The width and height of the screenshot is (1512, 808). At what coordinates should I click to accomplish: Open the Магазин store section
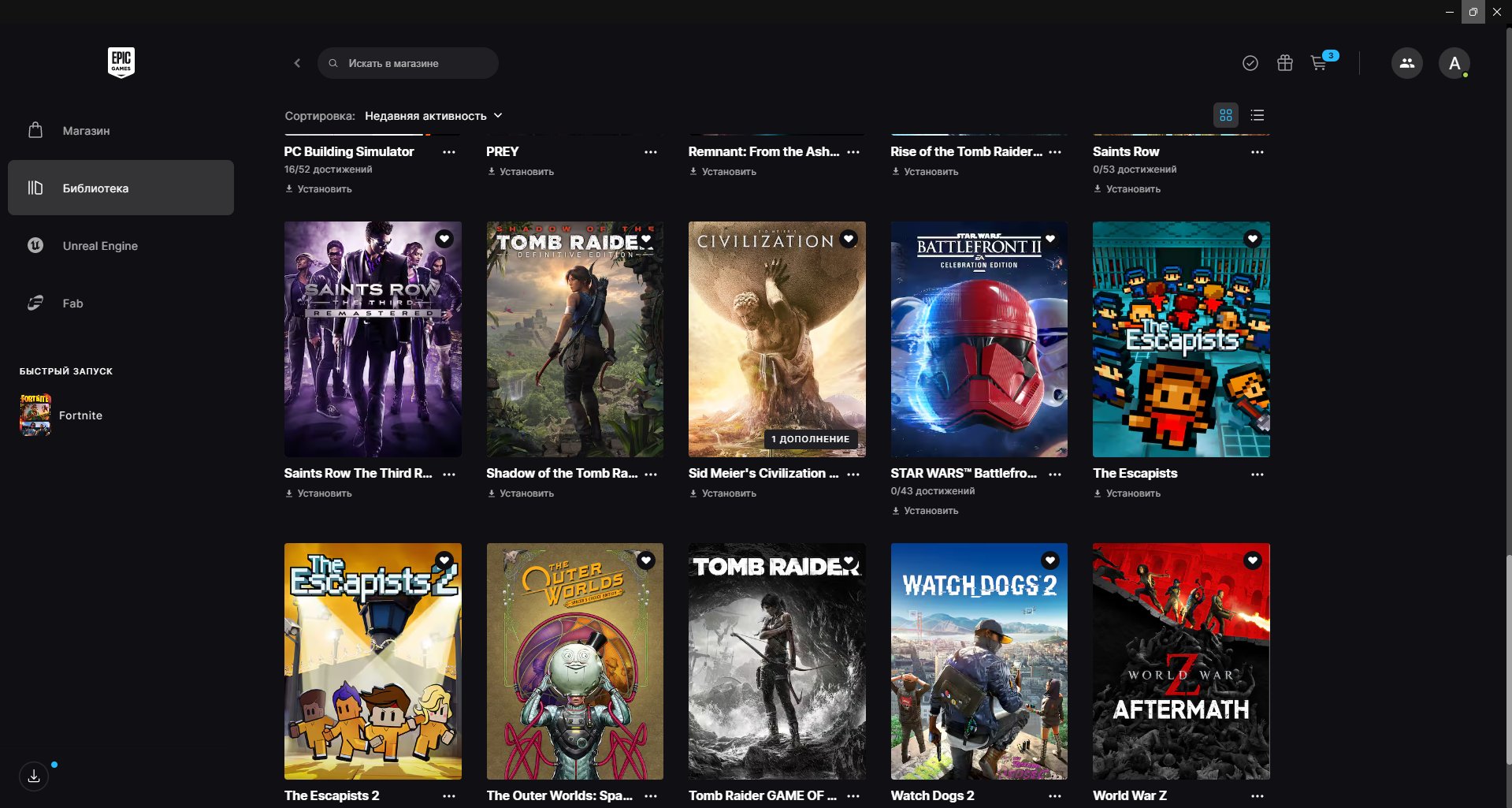click(x=86, y=131)
